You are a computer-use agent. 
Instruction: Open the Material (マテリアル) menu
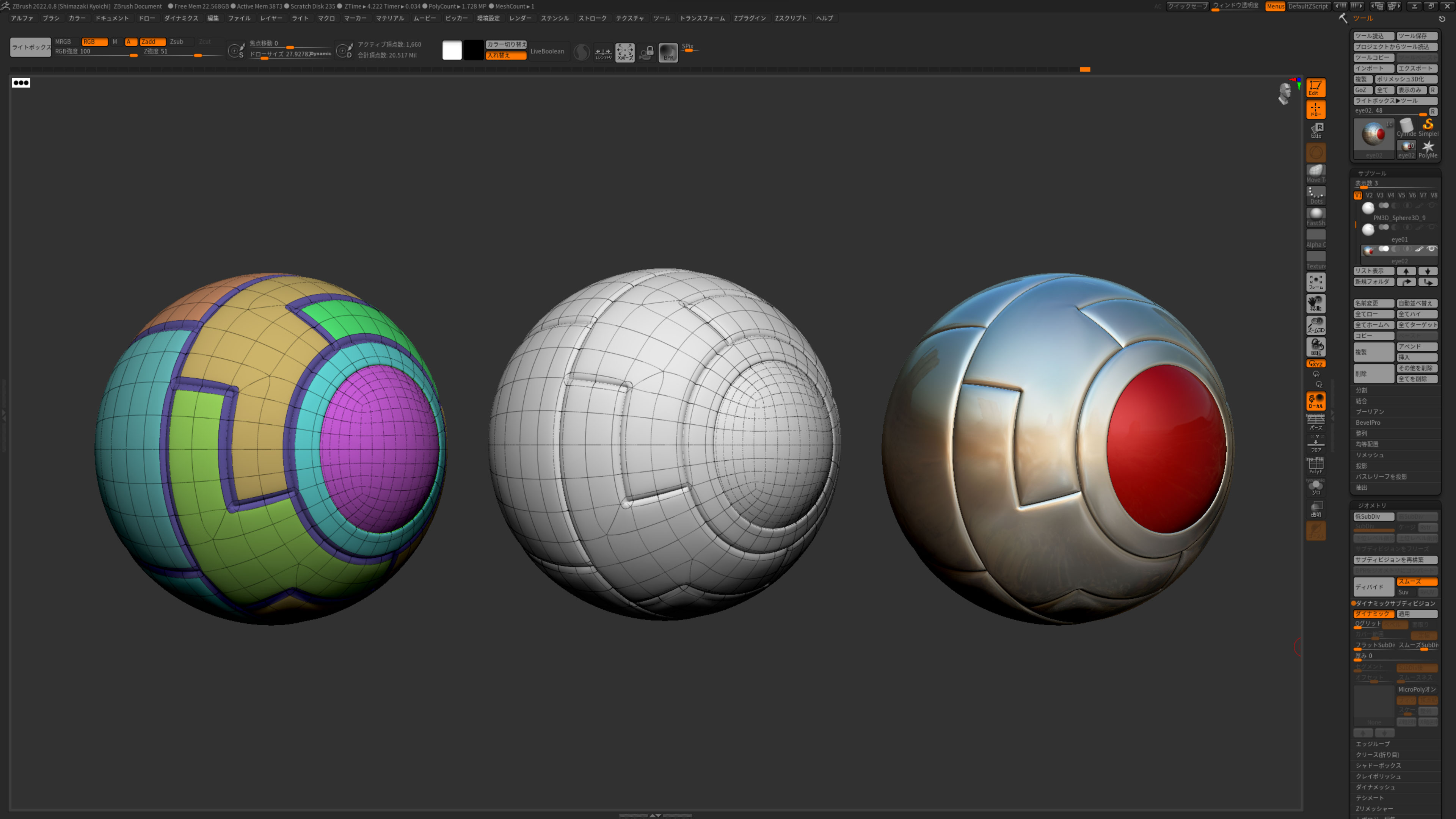tap(390, 18)
